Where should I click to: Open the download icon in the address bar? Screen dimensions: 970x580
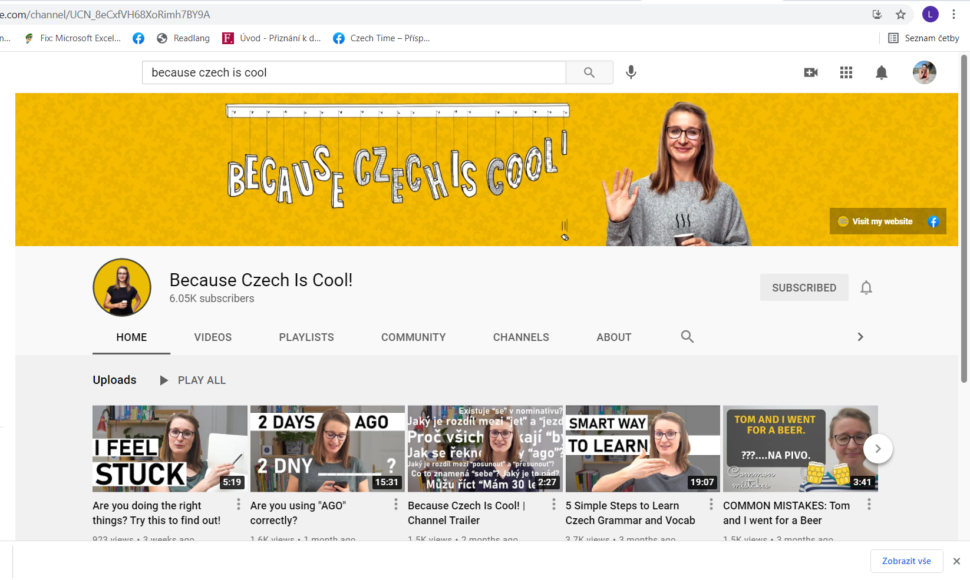click(x=877, y=14)
